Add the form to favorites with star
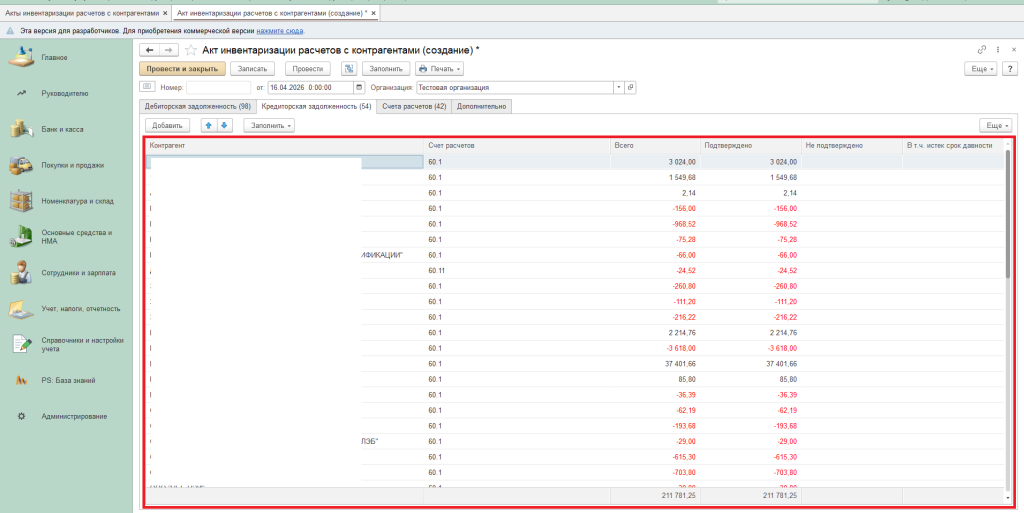The height and width of the screenshot is (513, 1024). tap(190, 49)
